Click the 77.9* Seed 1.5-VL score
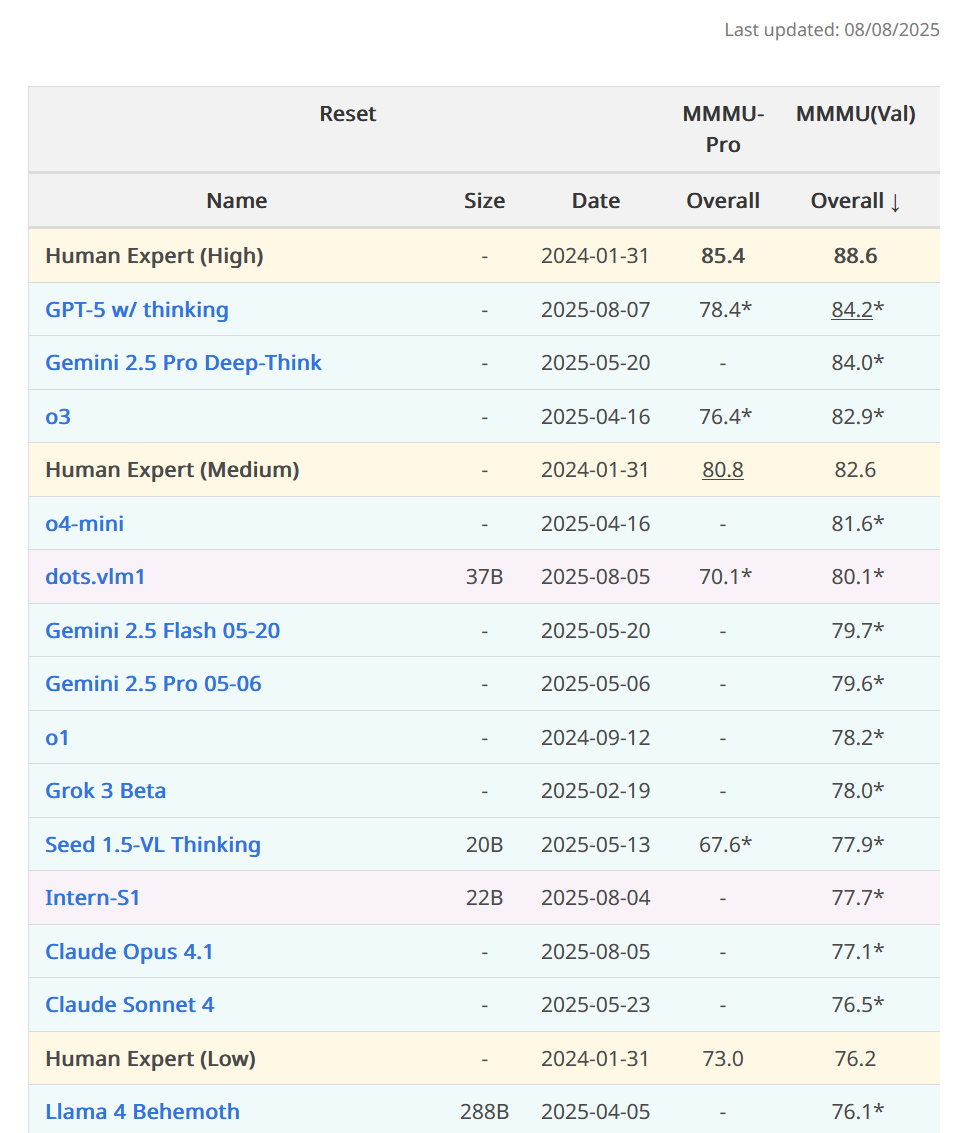The height and width of the screenshot is (1133, 956). pyautogui.click(x=857, y=845)
